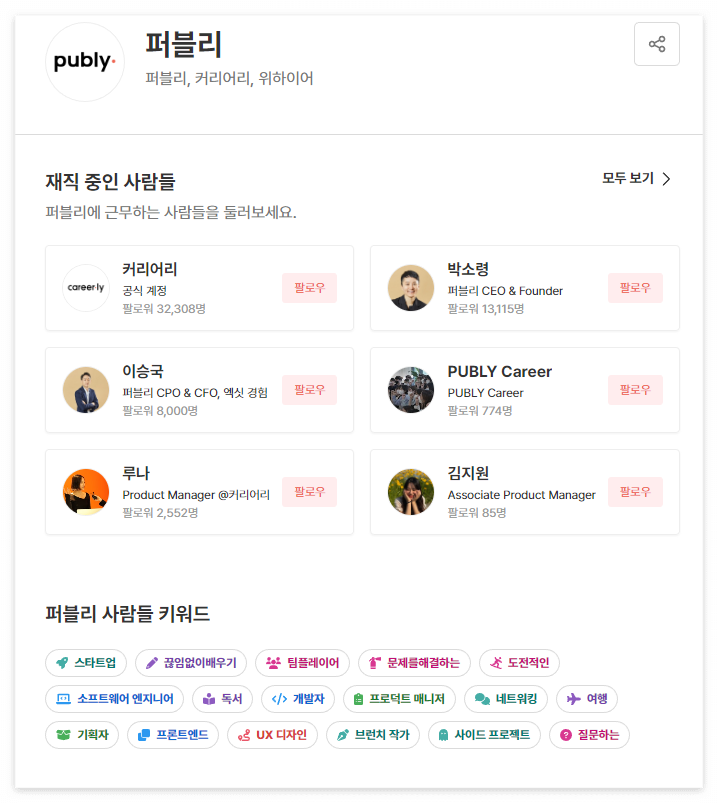Click 김지원's profile picture

click(x=411, y=491)
